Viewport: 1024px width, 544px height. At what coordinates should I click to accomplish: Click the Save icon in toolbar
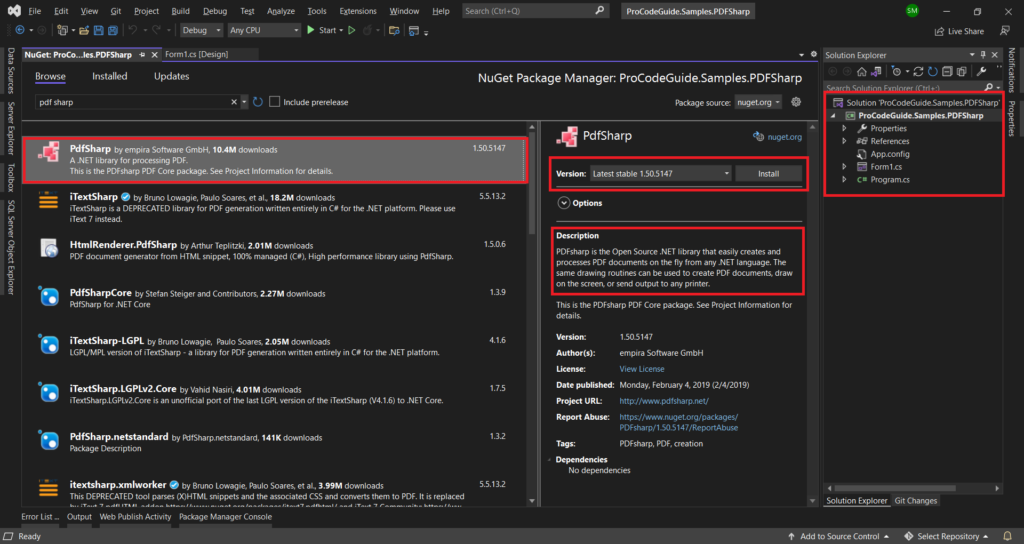(x=98, y=30)
